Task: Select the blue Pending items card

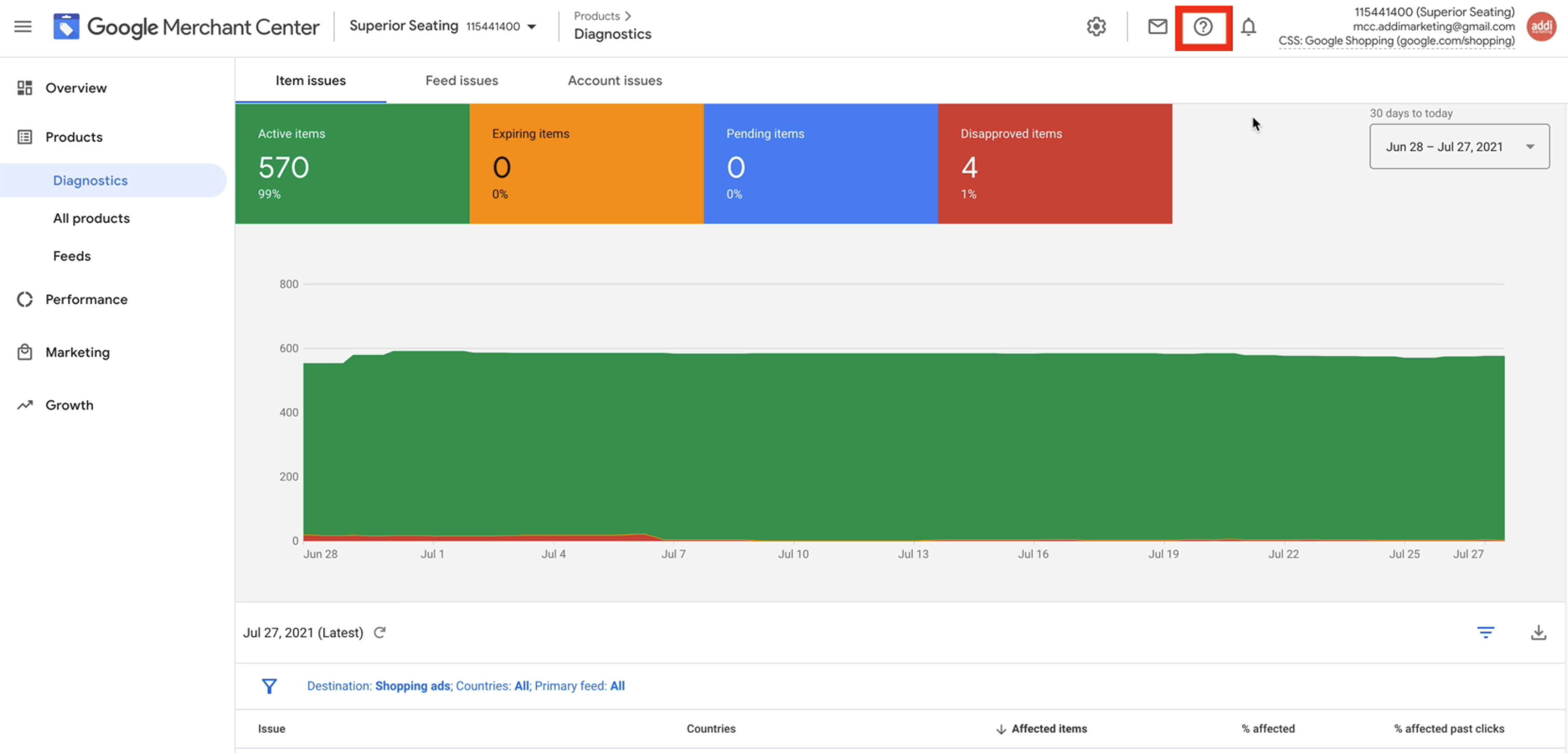Action: pos(820,164)
